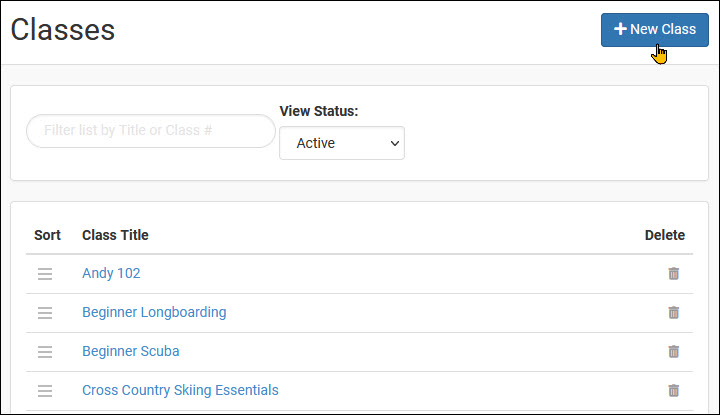Click the New Class button
720x415 pixels.
(654, 30)
